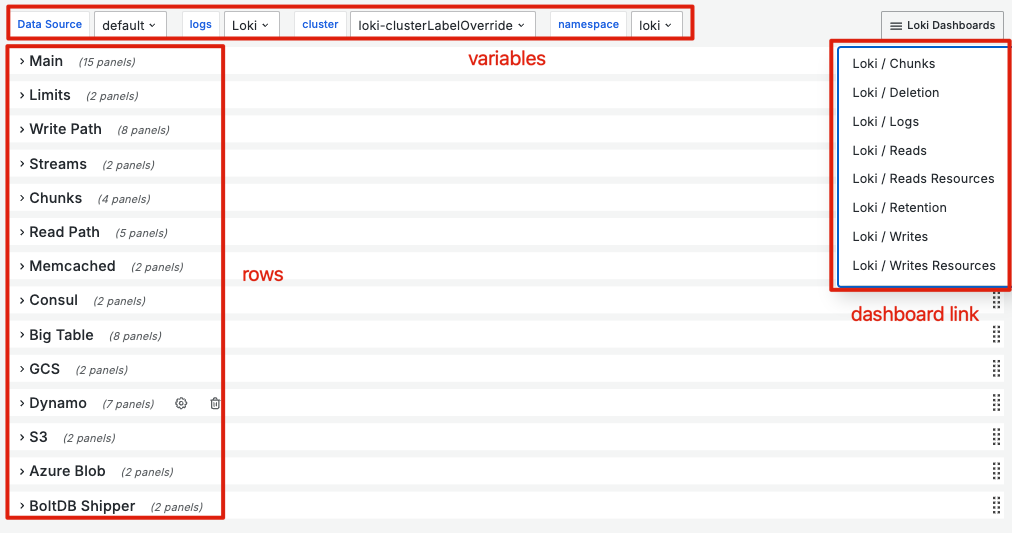The height and width of the screenshot is (533, 1012).
Task: Delete the Dynamo row with trash icon
Action: pyautogui.click(x=215, y=403)
